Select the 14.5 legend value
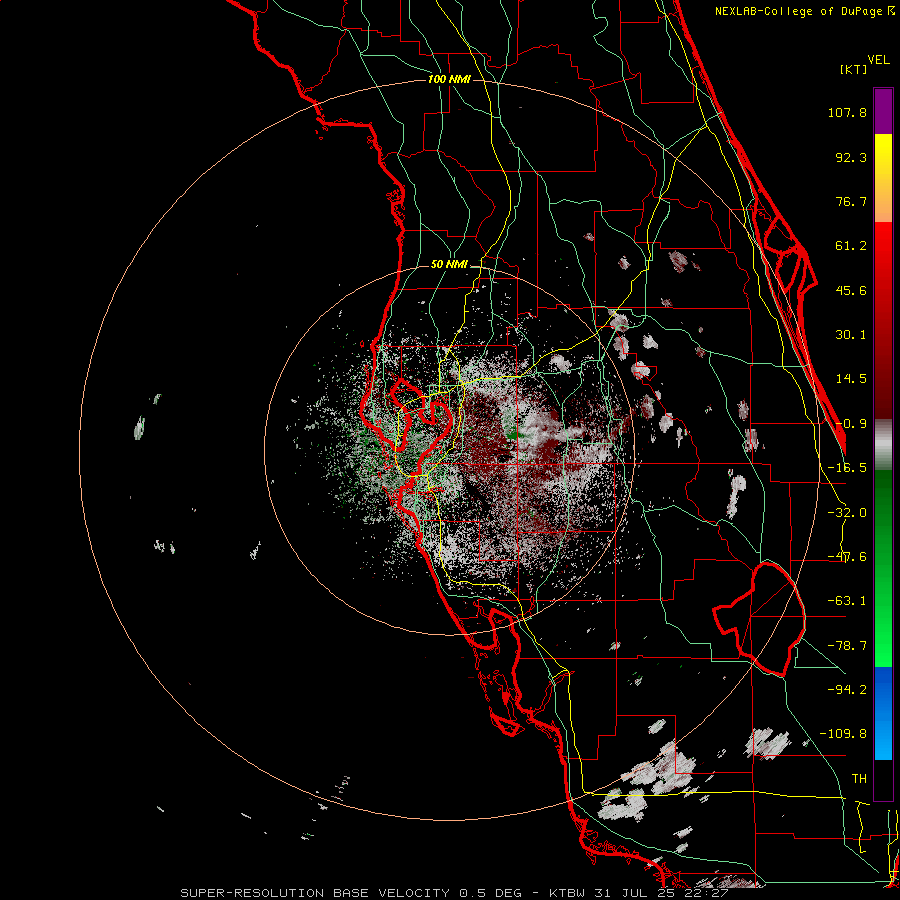The image size is (900, 900). [851, 379]
